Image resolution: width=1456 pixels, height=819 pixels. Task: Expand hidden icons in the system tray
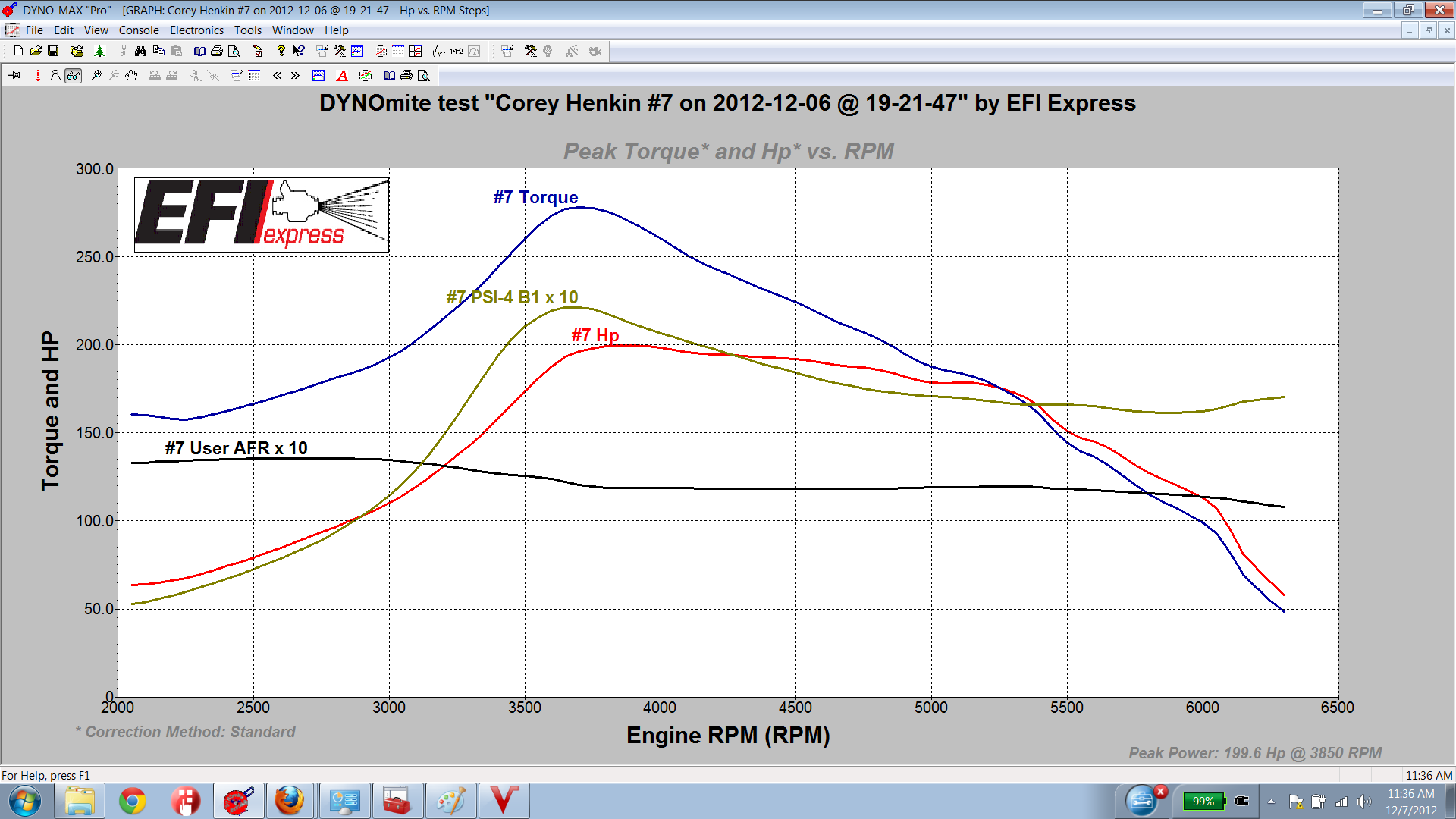click(x=1271, y=801)
